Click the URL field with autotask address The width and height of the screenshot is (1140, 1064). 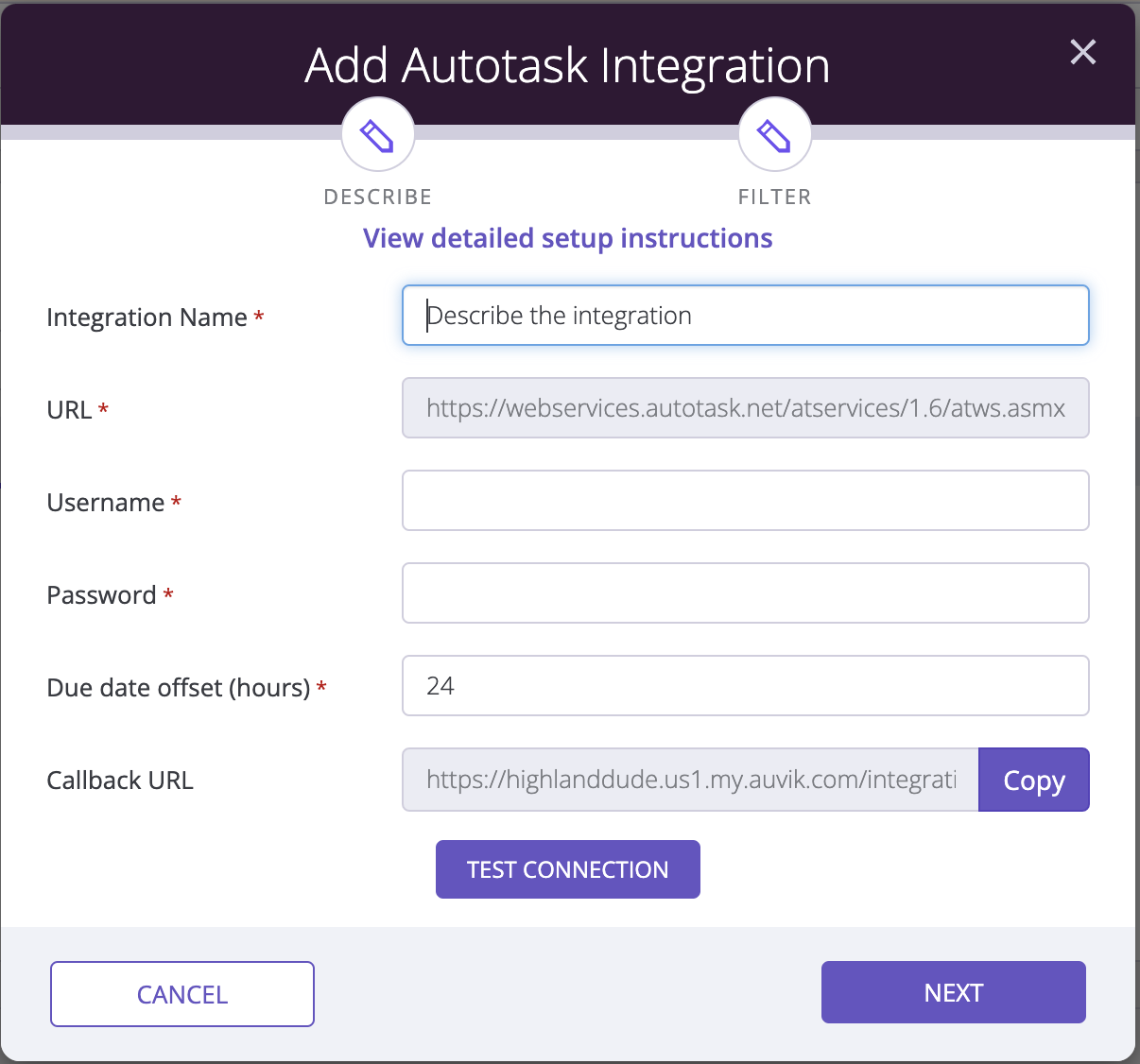746,408
